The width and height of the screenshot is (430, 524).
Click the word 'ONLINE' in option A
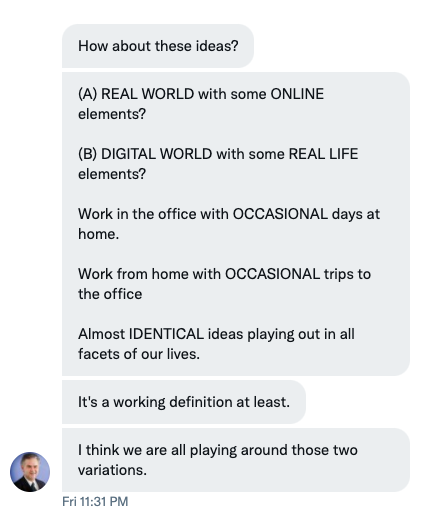(297, 94)
